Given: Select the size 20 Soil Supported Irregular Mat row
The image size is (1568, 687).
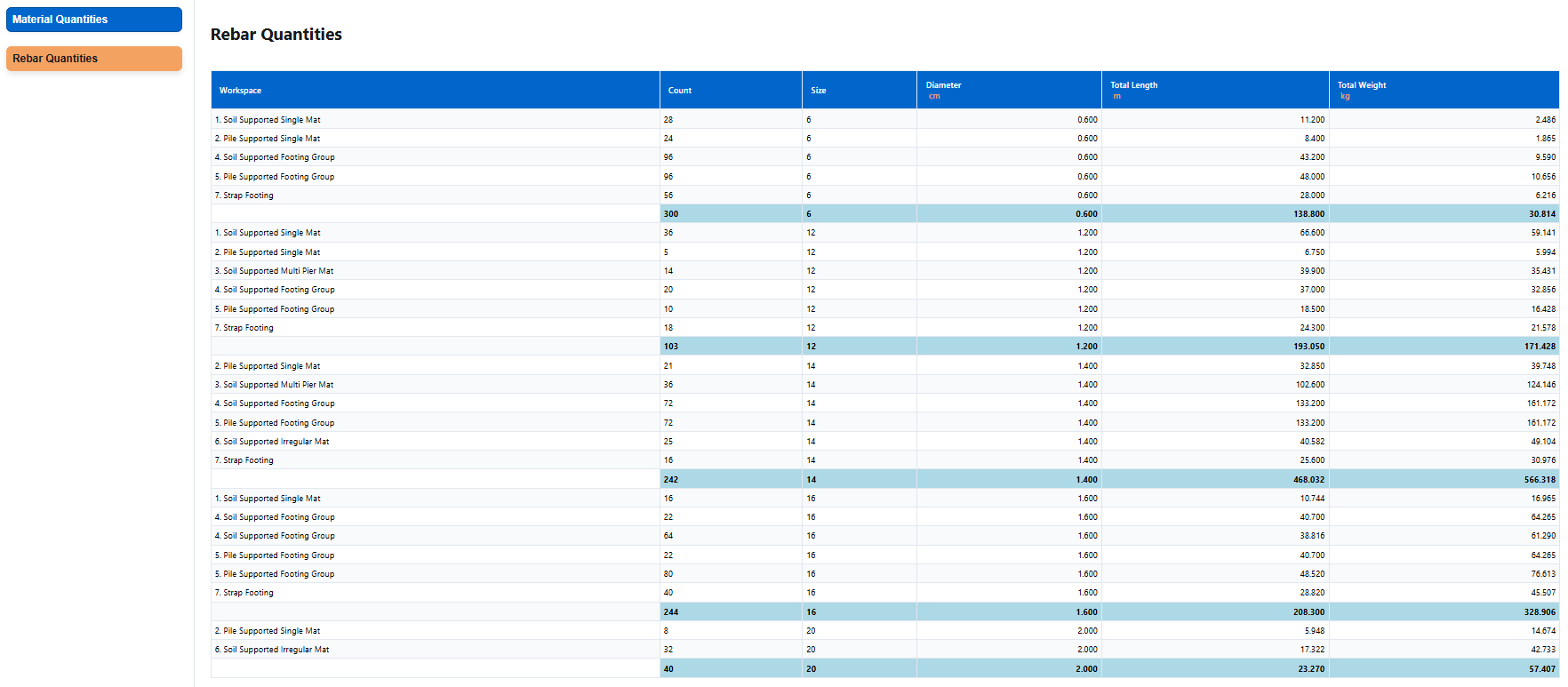Looking at the screenshot, I should click(x=272, y=650).
